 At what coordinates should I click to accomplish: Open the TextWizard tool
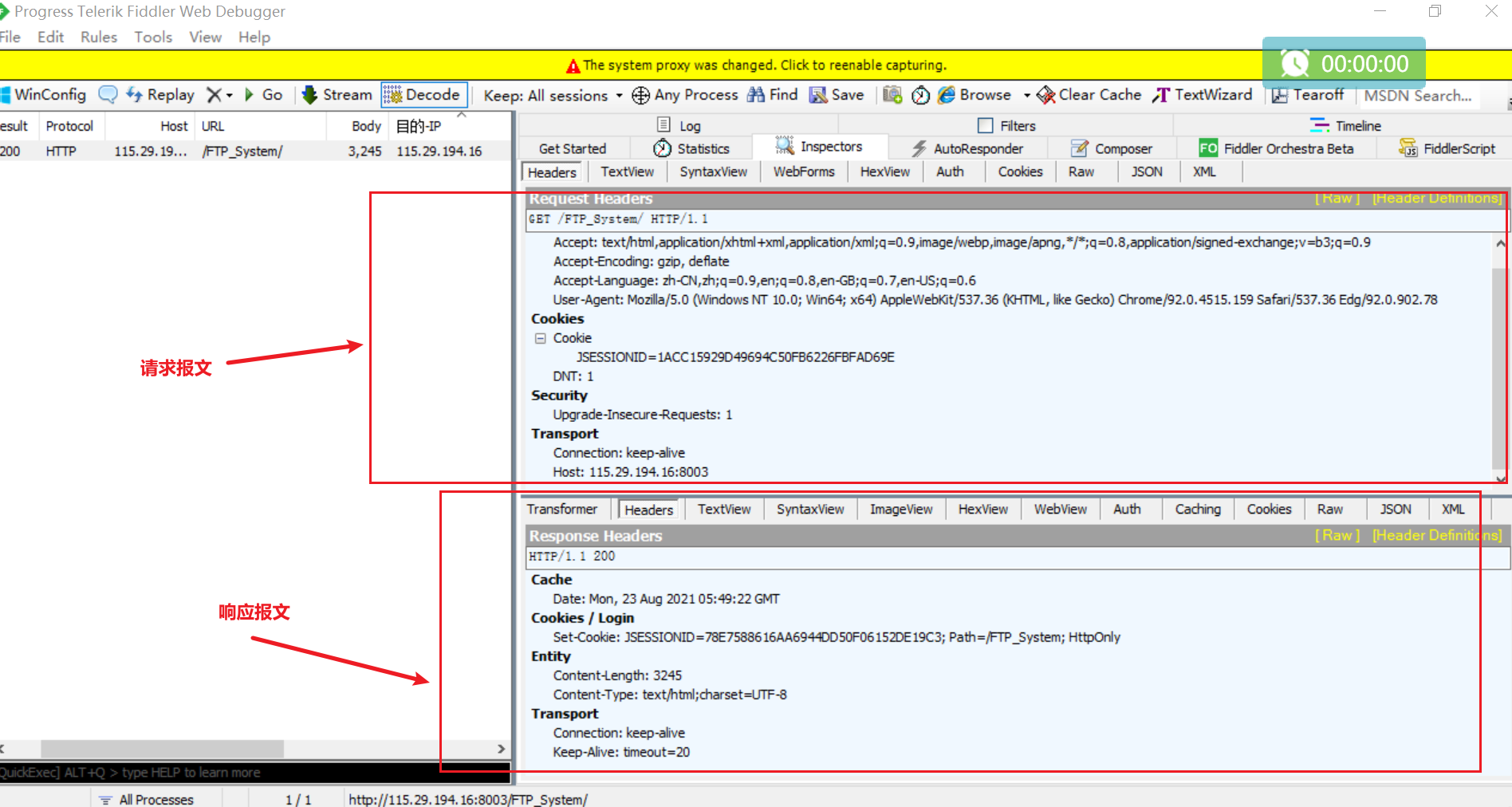(x=1161, y=95)
